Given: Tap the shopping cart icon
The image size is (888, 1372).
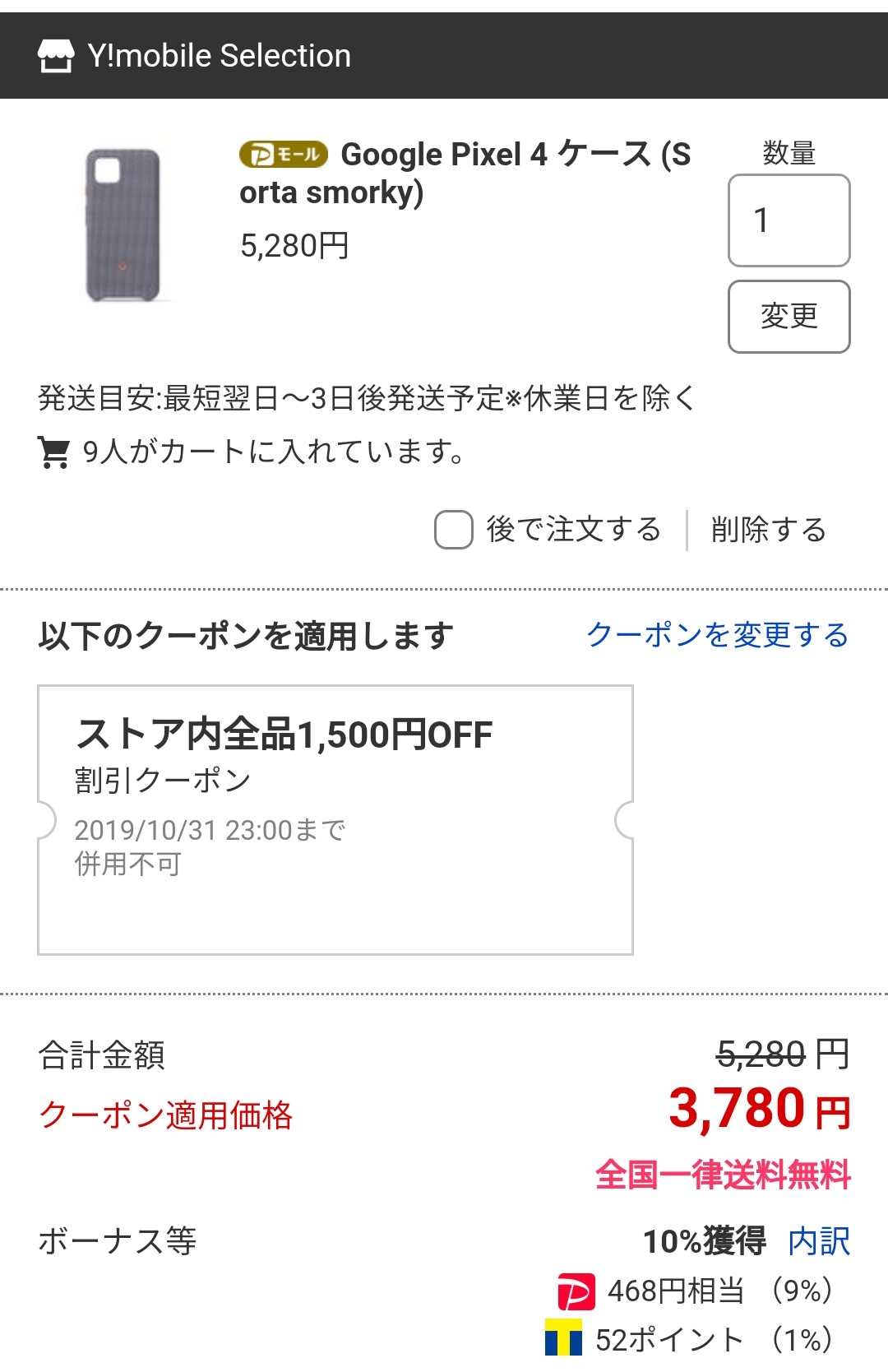Looking at the screenshot, I should click(x=54, y=452).
